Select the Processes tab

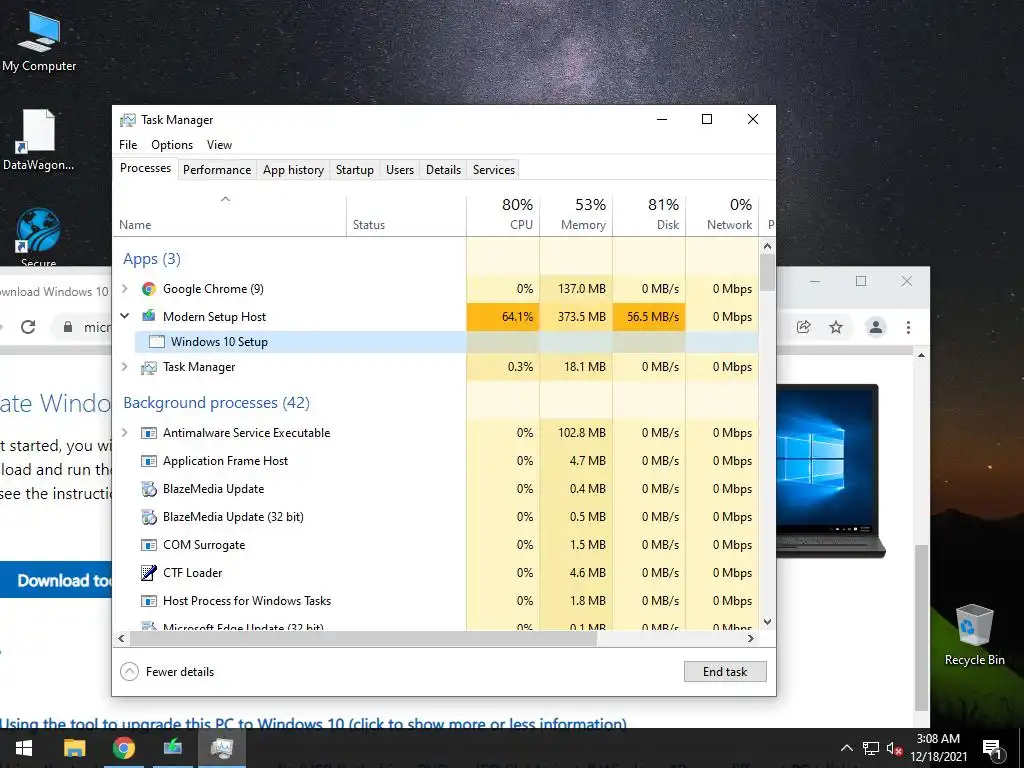pos(145,168)
